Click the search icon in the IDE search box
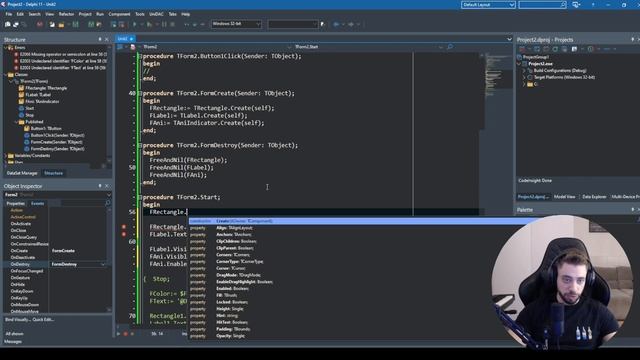 coord(563,4)
